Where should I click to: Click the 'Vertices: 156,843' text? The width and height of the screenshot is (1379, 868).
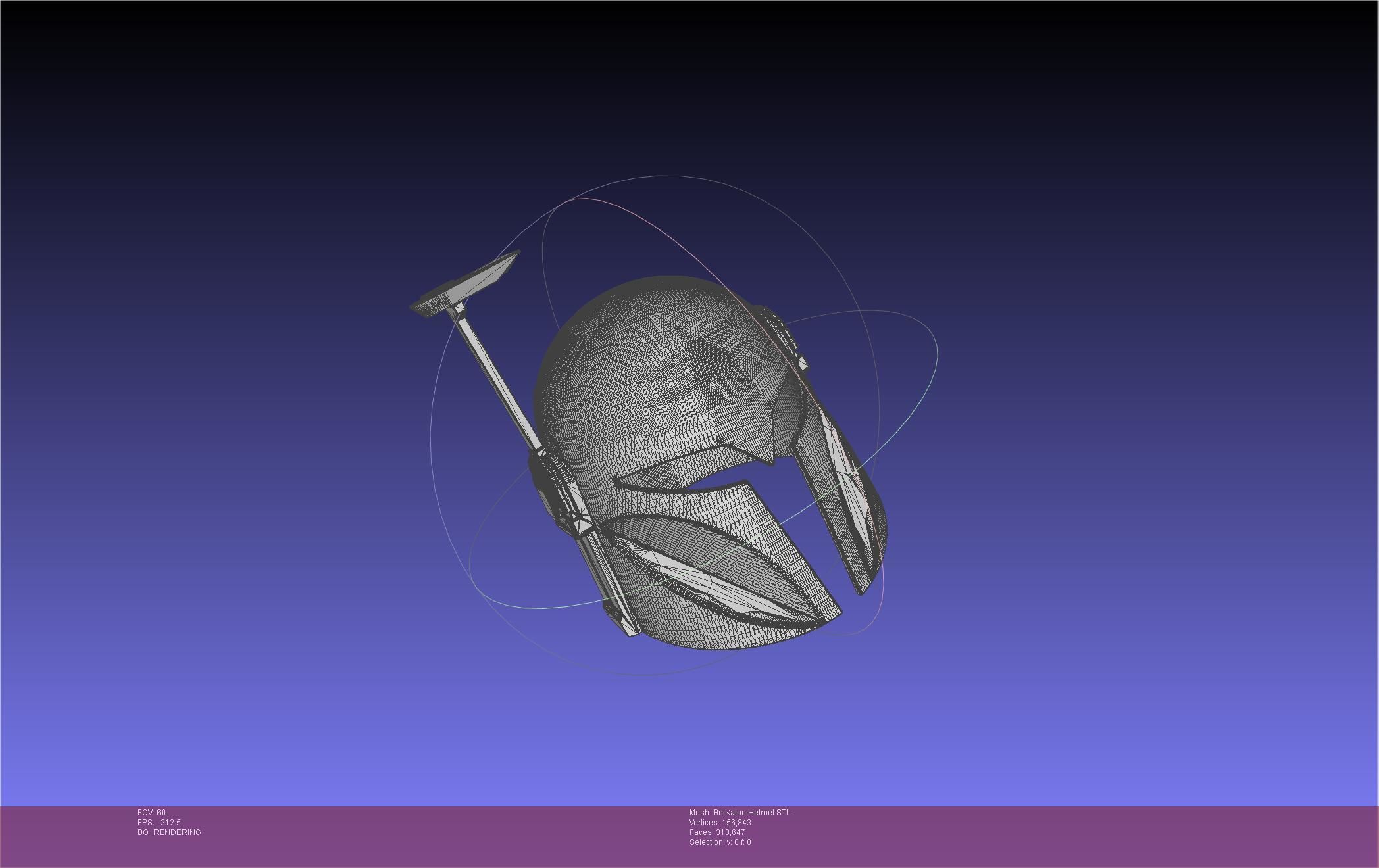[720, 823]
